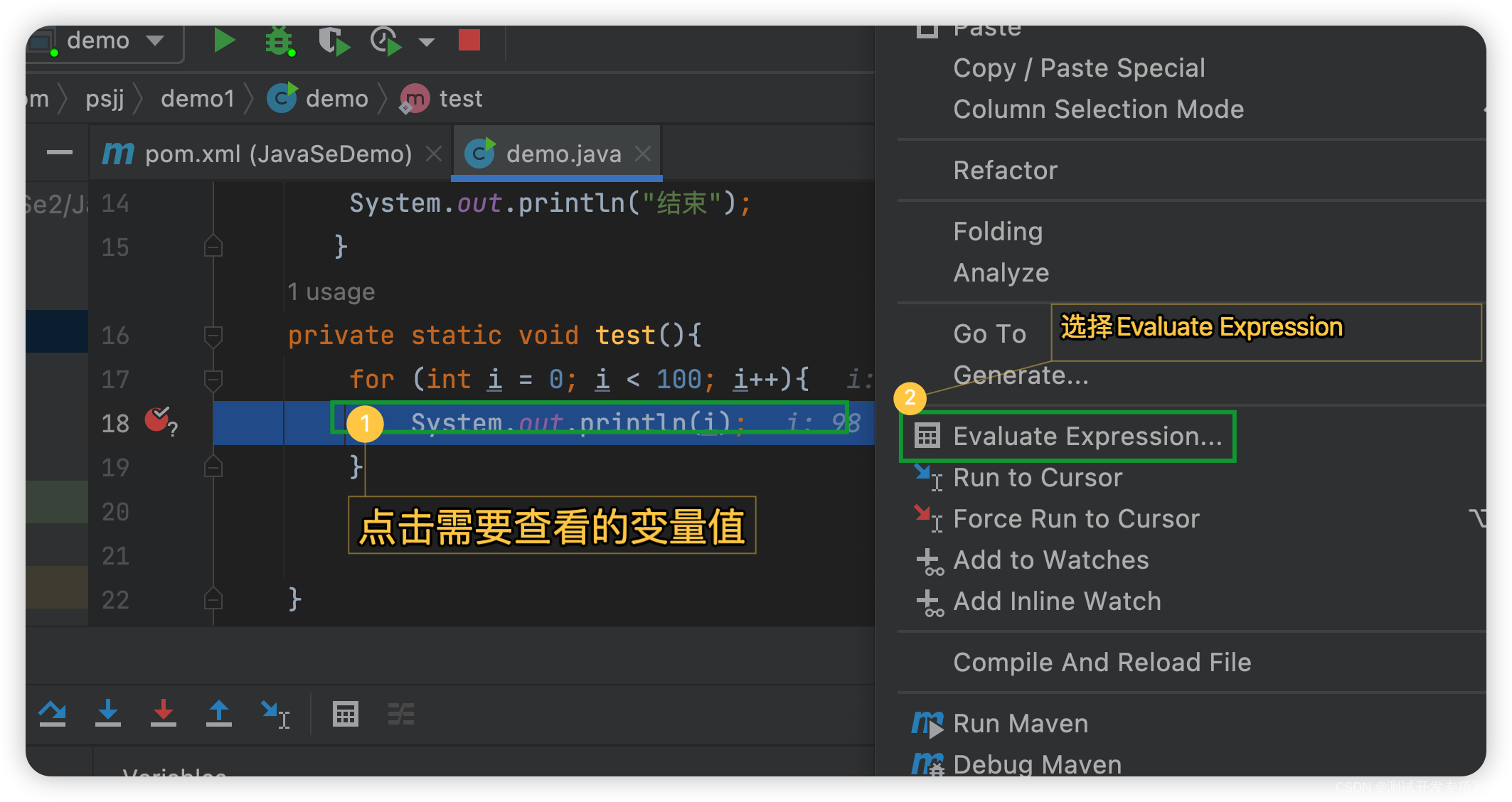Click the Step Into debug icon
This screenshot has height=802, width=1512.
(x=108, y=713)
